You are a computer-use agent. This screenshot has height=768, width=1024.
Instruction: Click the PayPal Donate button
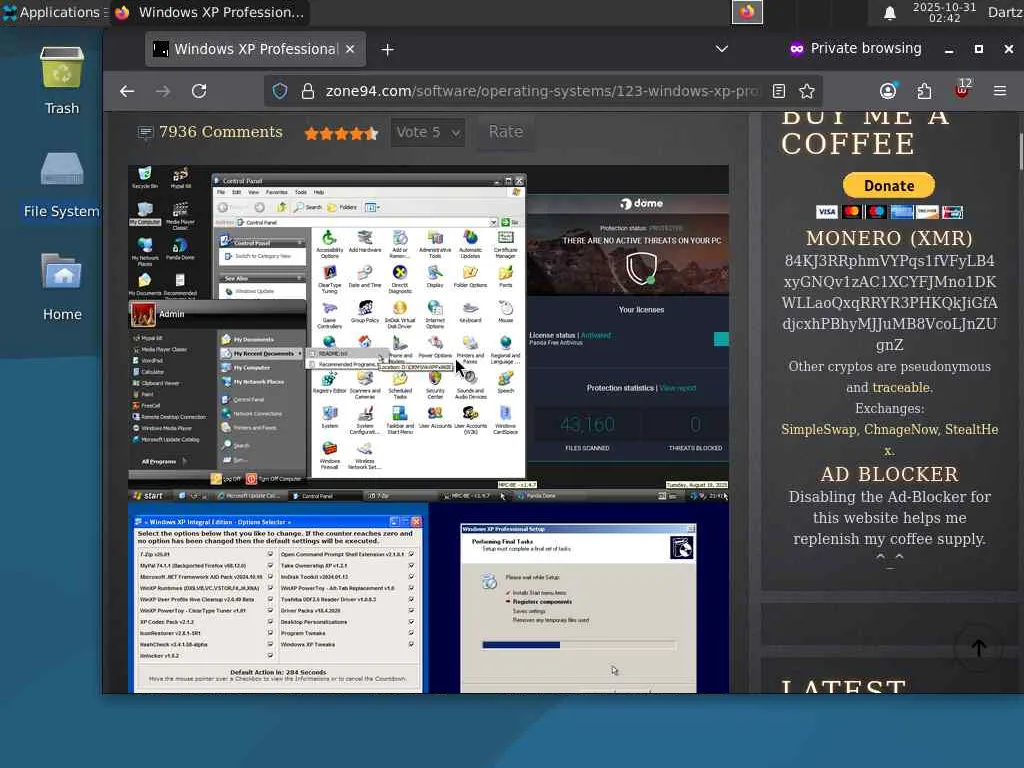tap(889, 185)
